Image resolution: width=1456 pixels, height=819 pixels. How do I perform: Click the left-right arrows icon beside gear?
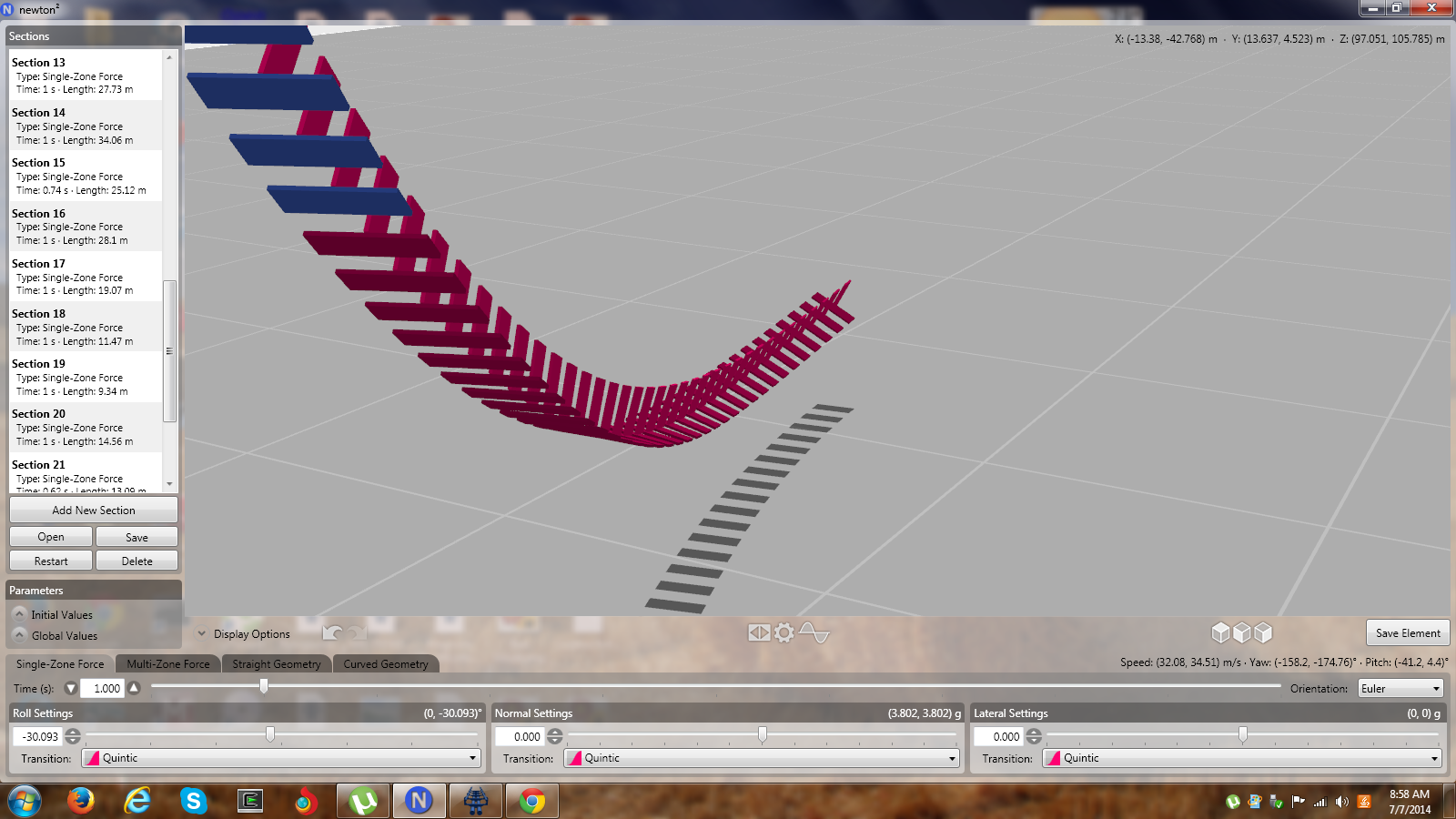coord(759,632)
